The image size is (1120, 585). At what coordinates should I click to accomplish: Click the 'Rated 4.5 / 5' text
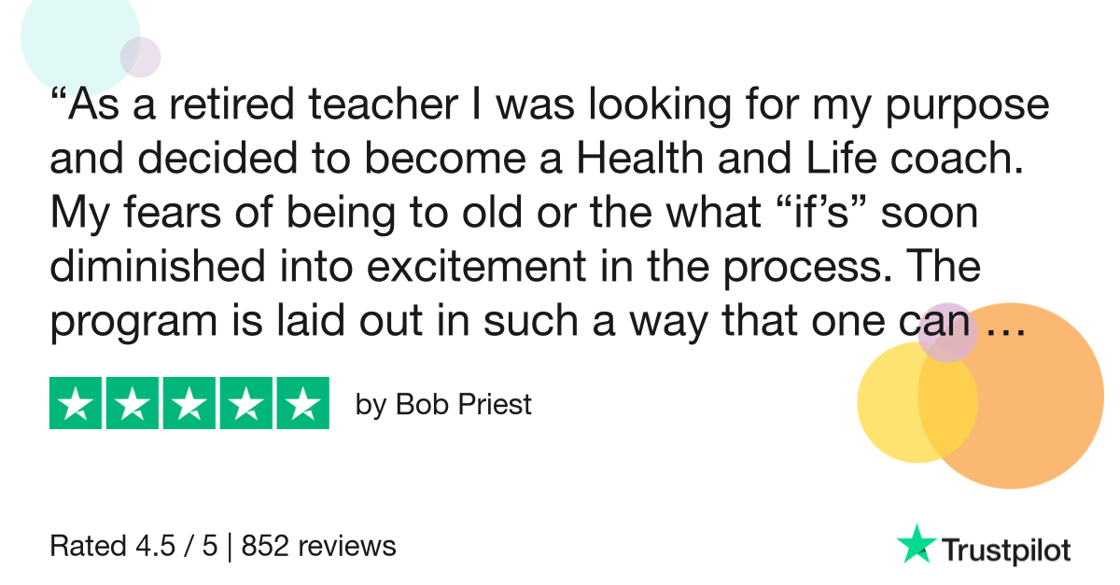point(134,546)
